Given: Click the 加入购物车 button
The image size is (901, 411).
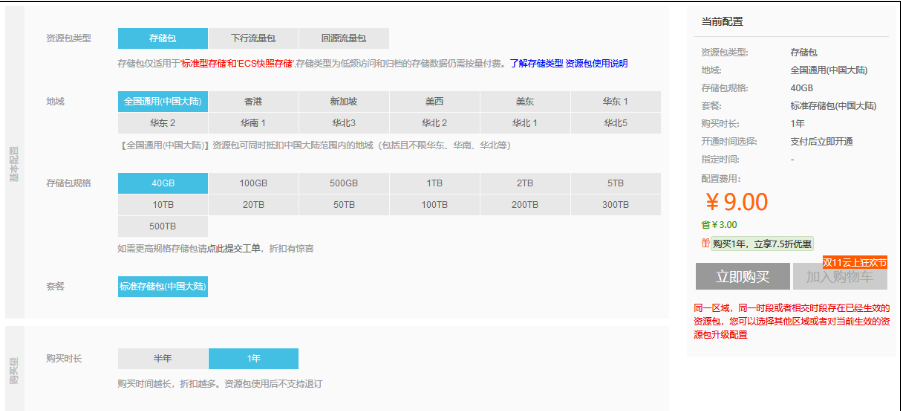Looking at the screenshot, I should click(839, 276).
